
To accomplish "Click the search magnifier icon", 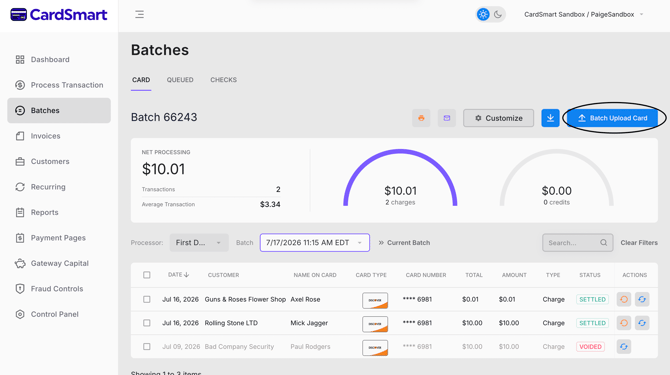I will click(x=603, y=243).
